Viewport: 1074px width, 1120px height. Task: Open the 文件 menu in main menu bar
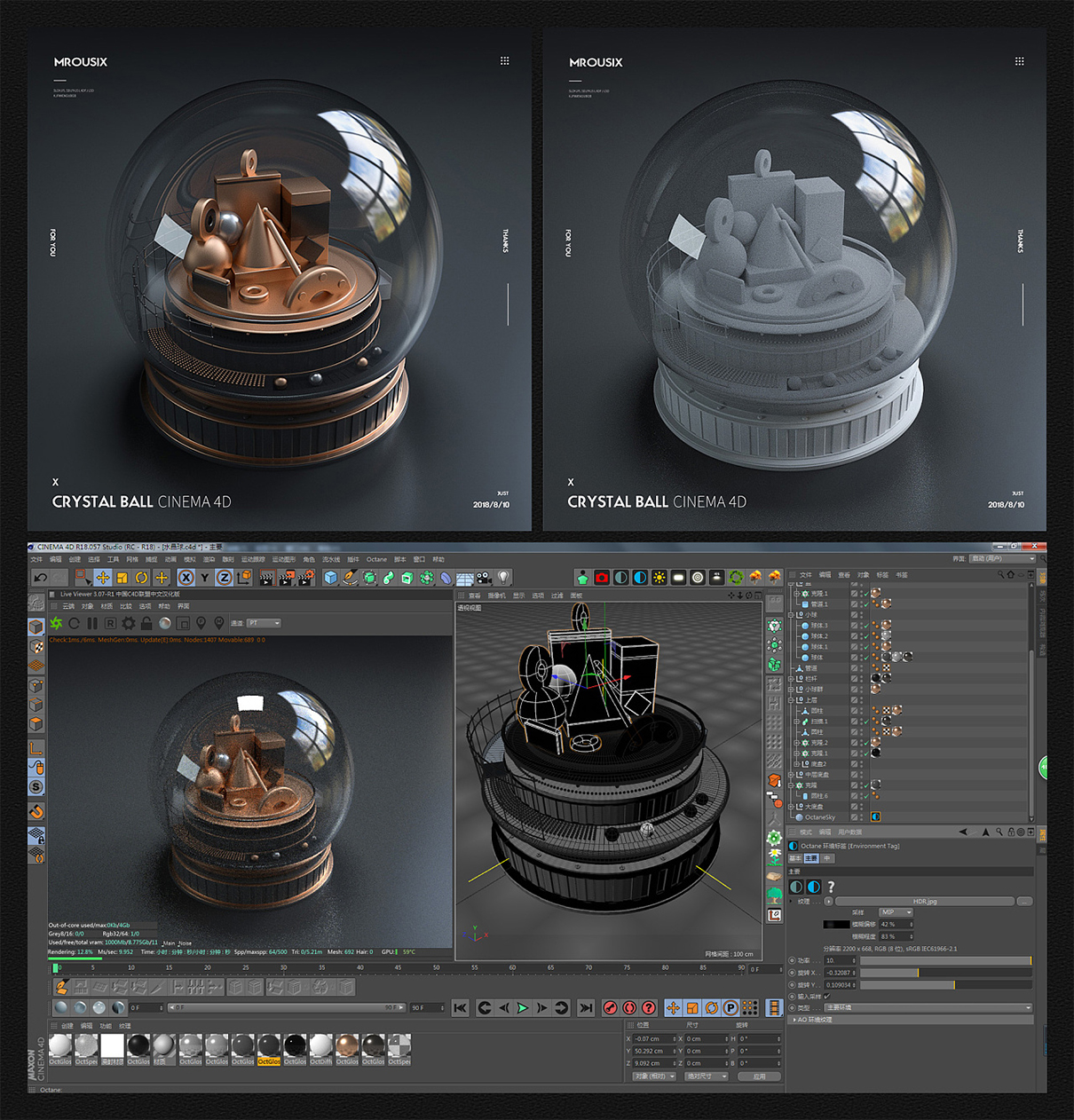click(36, 559)
